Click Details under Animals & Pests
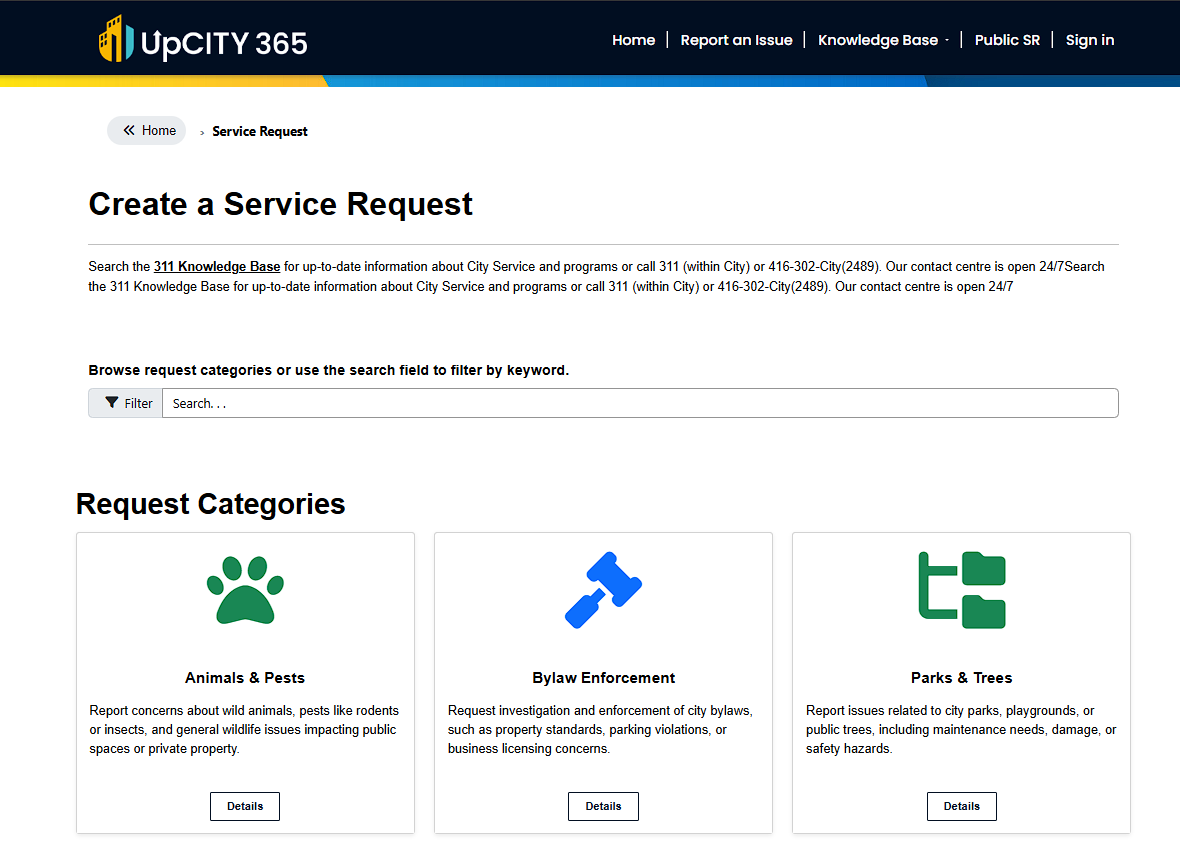1180x848 pixels. pyautogui.click(x=244, y=806)
